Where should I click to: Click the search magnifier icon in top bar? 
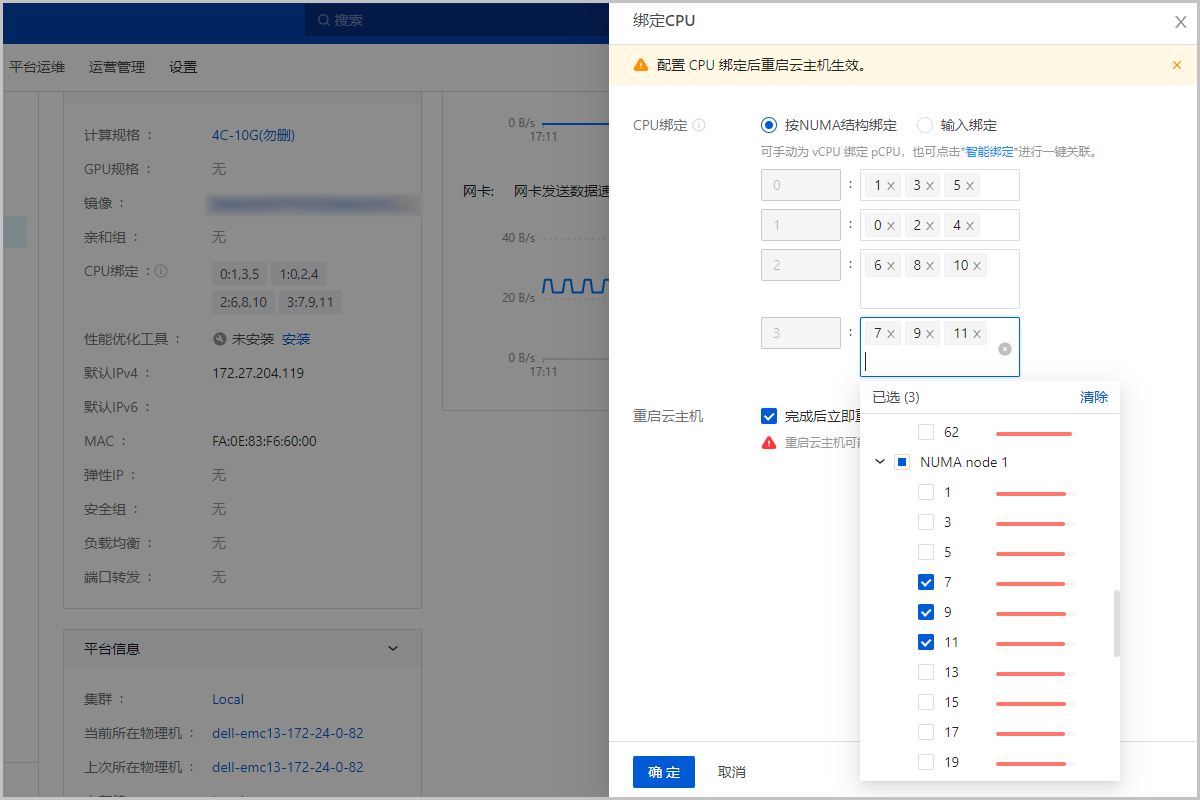pyautogui.click(x=324, y=20)
